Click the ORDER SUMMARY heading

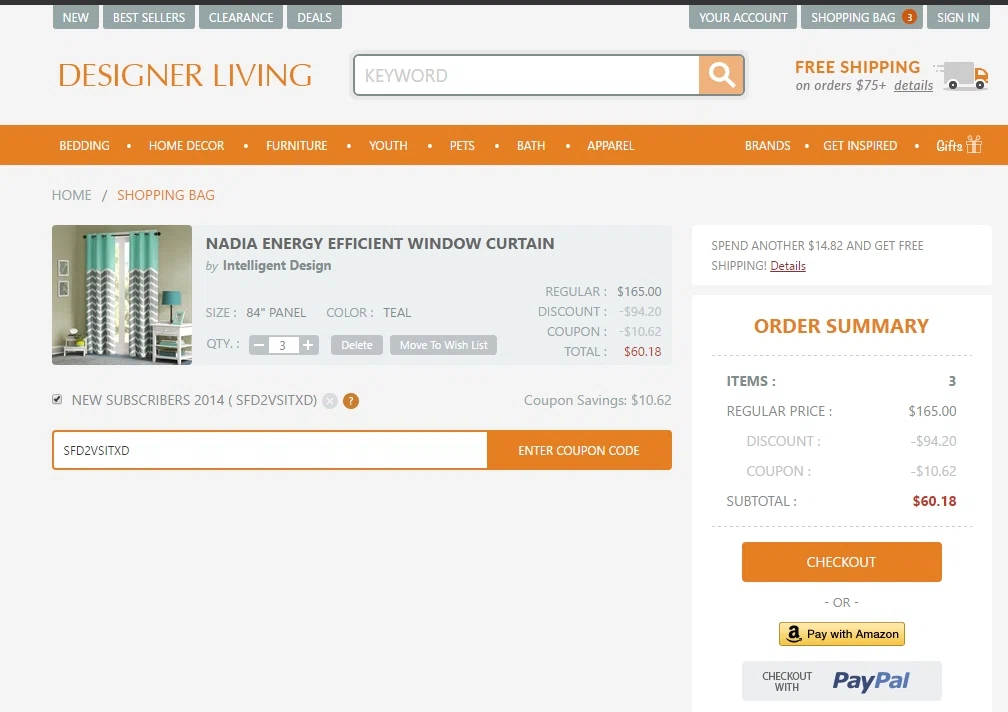pyautogui.click(x=842, y=326)
